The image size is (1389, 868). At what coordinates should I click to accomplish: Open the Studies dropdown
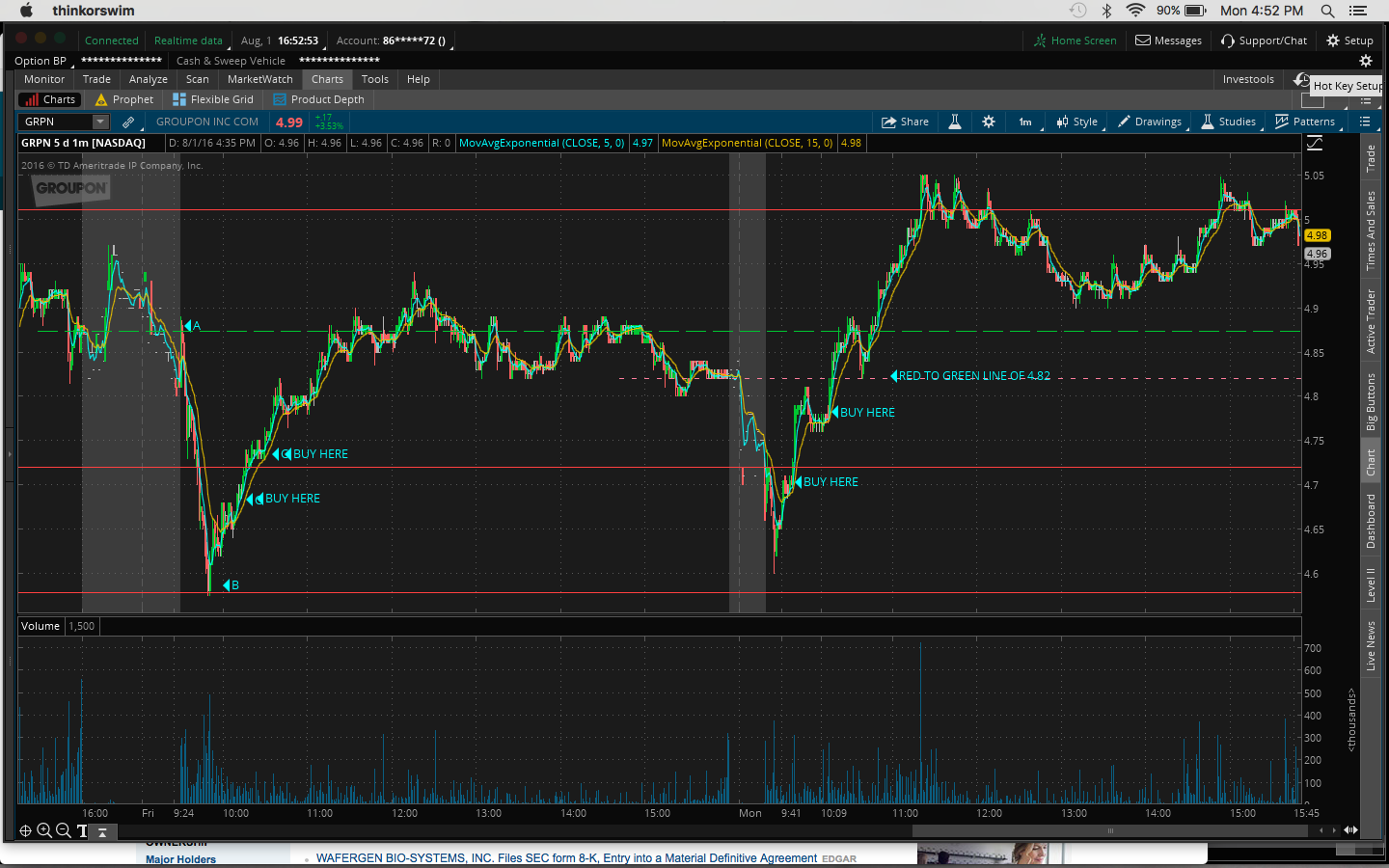(x=1229, y=122)
